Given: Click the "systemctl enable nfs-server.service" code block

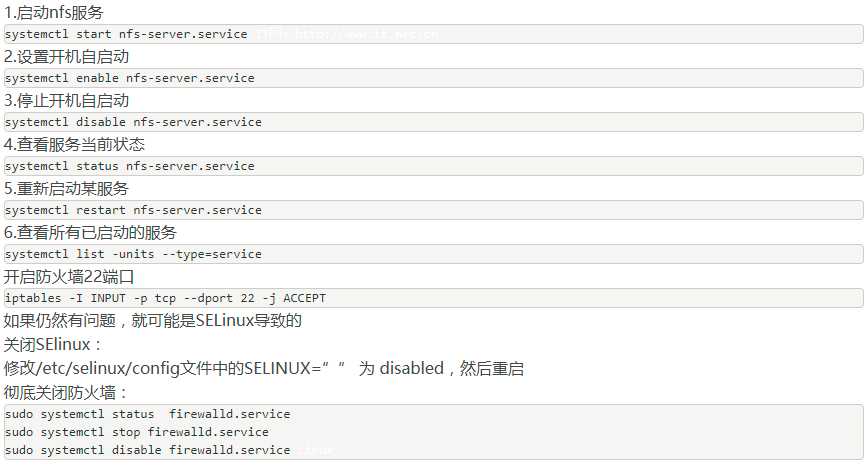Looking at the screenshot, I should pos(130,78).
